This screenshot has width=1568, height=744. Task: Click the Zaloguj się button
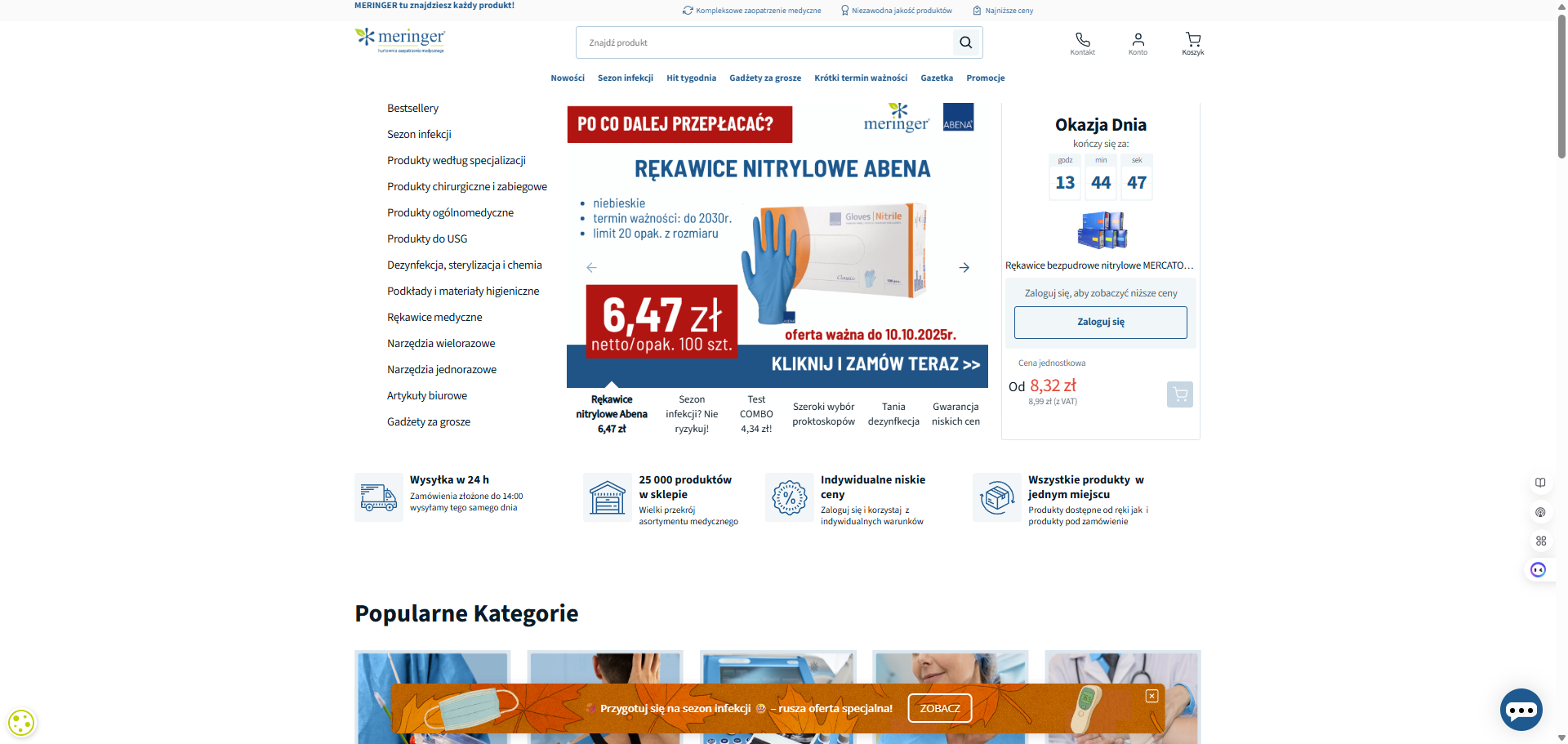(1100, 323)
